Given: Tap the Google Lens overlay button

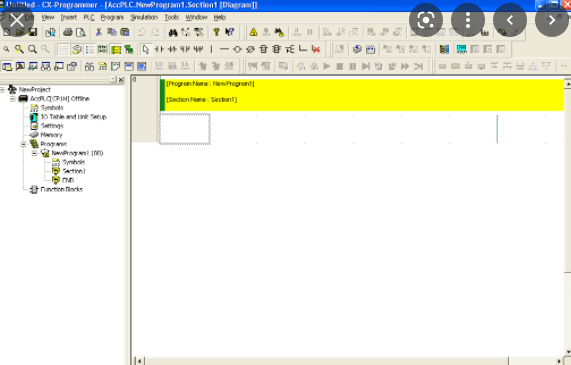Looking at the screenshot, I should coord(426,20).
